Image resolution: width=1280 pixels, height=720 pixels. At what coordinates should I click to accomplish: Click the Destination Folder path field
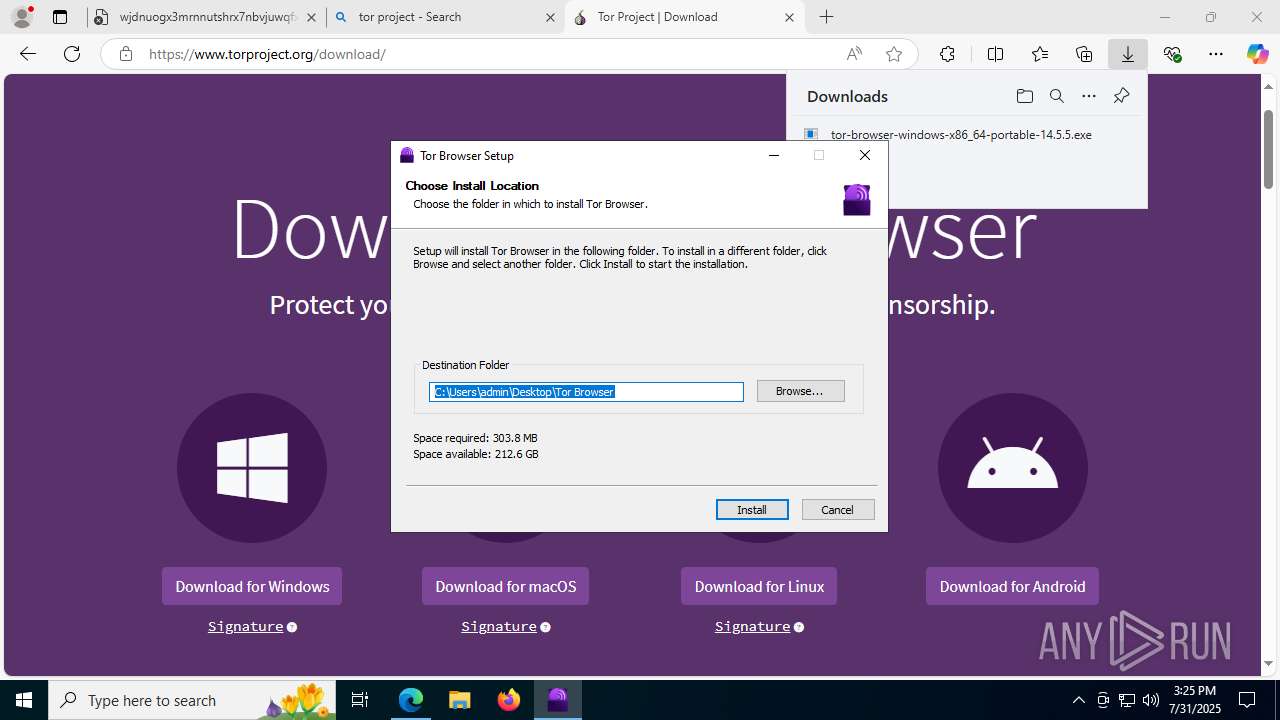coord(587,392)
